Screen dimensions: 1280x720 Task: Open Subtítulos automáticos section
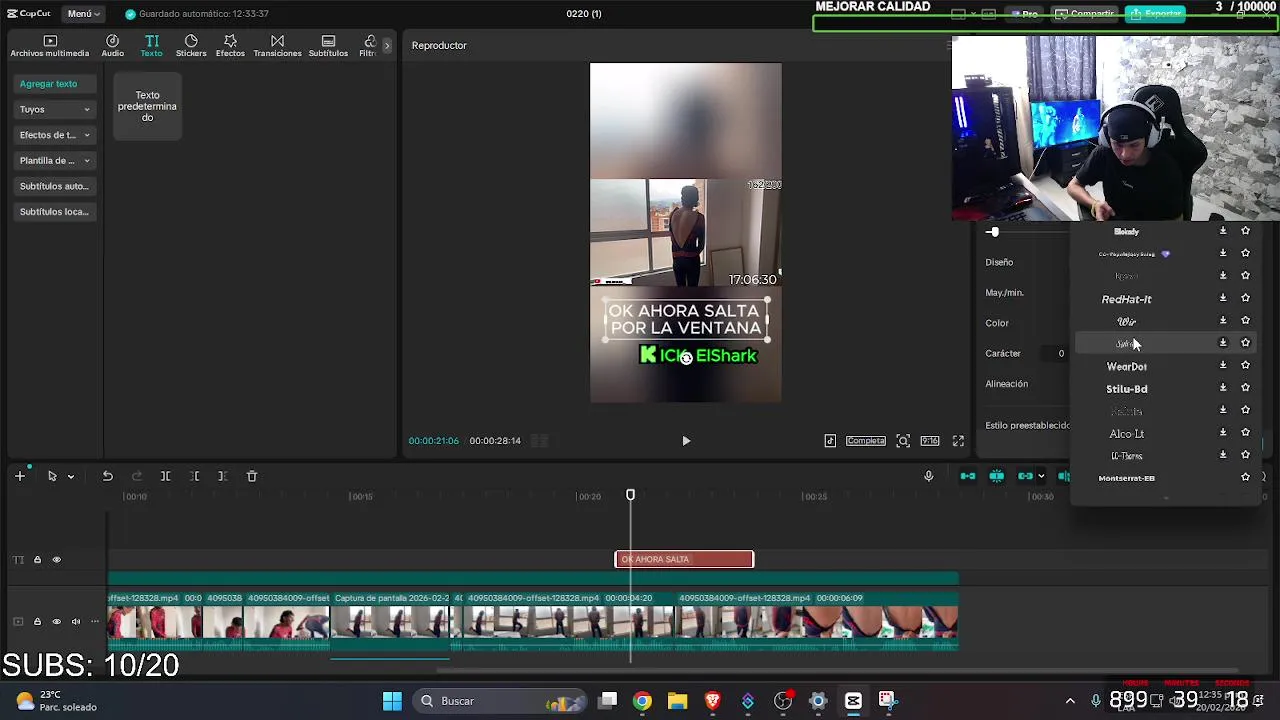pyautogui.click(x=55, y=186)
